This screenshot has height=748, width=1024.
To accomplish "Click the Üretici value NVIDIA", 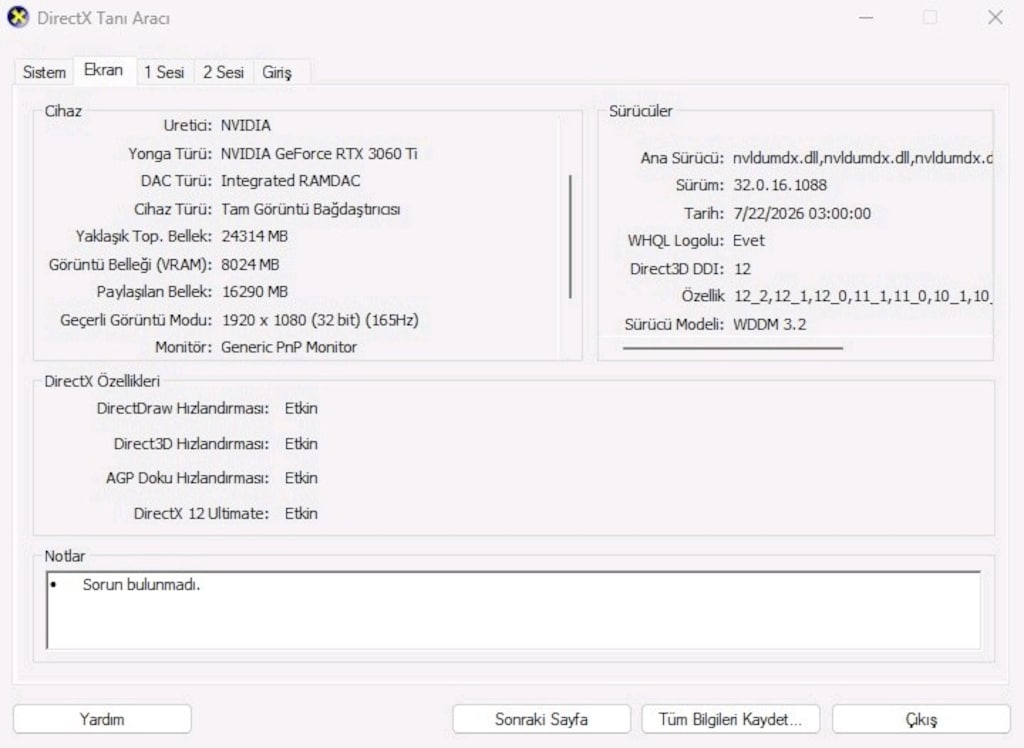I will coord(246,125).
